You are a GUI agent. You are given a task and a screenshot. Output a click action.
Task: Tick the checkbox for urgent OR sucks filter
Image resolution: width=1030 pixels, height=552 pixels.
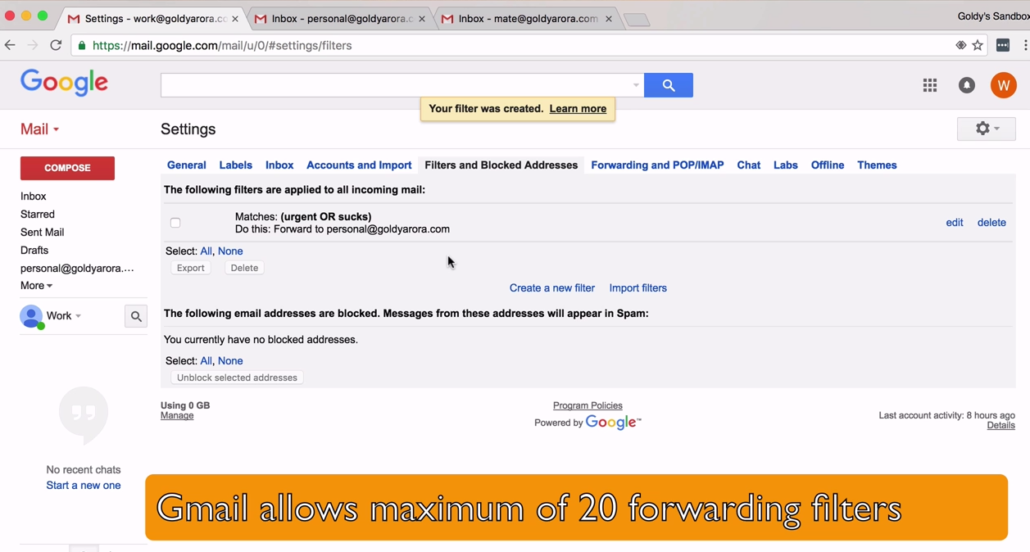click(x=175, y=223)
